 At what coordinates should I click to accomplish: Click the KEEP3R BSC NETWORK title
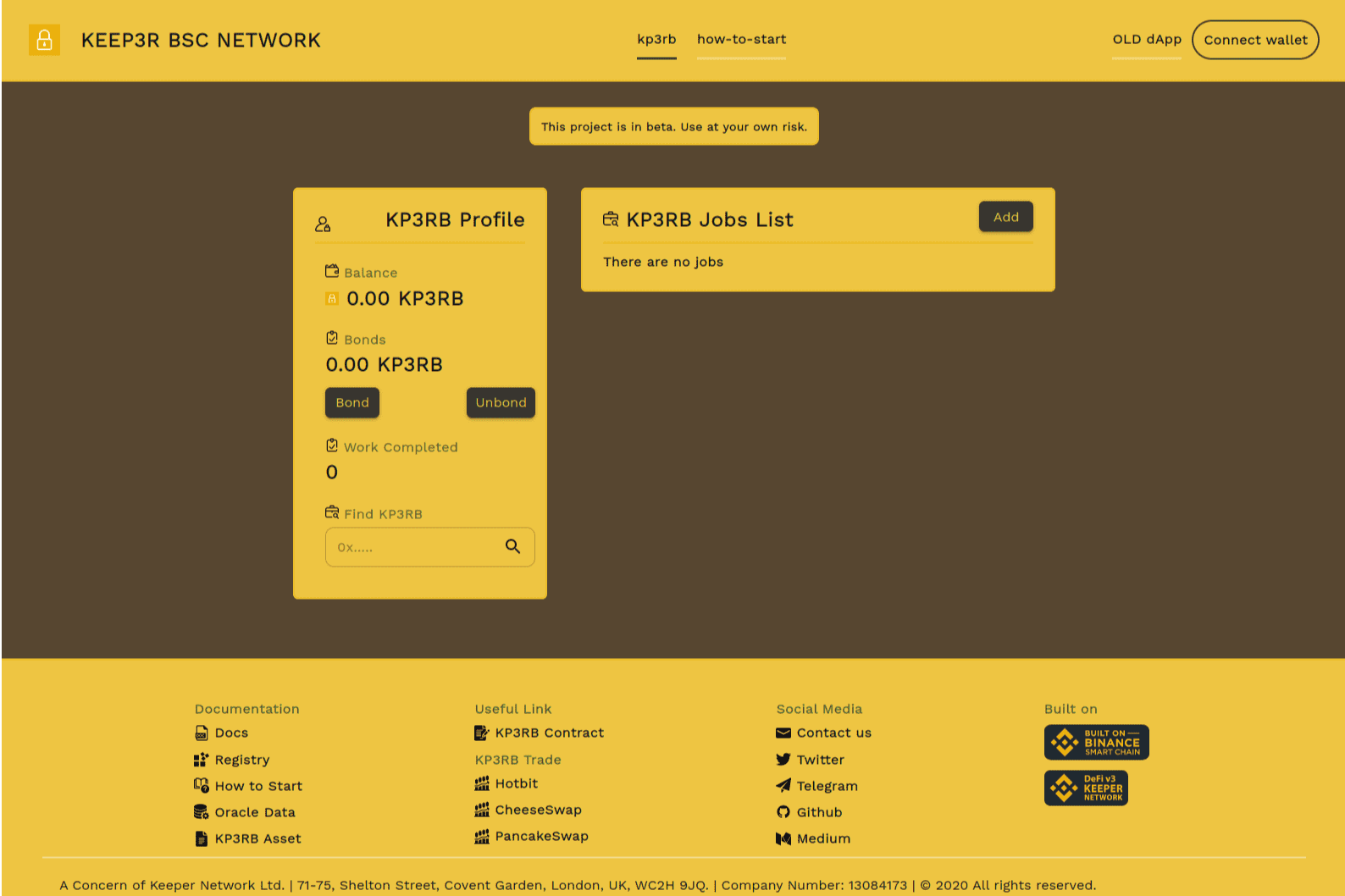pyautogui.click(x=201, y=40)
